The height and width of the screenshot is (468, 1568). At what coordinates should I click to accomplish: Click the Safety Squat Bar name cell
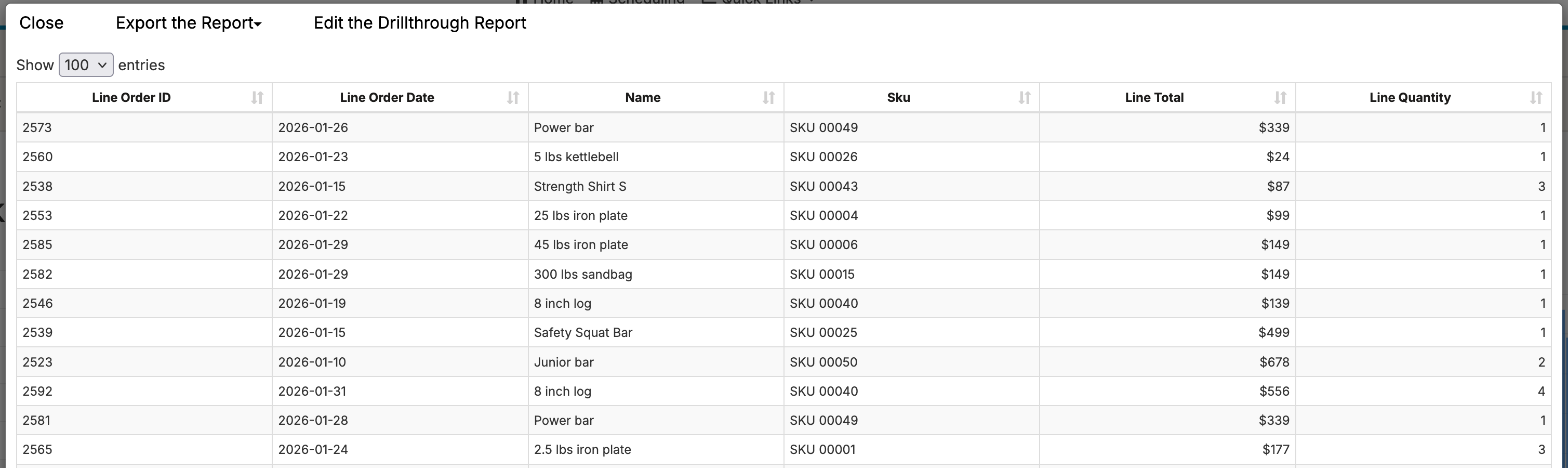click(x=582, y=333)
